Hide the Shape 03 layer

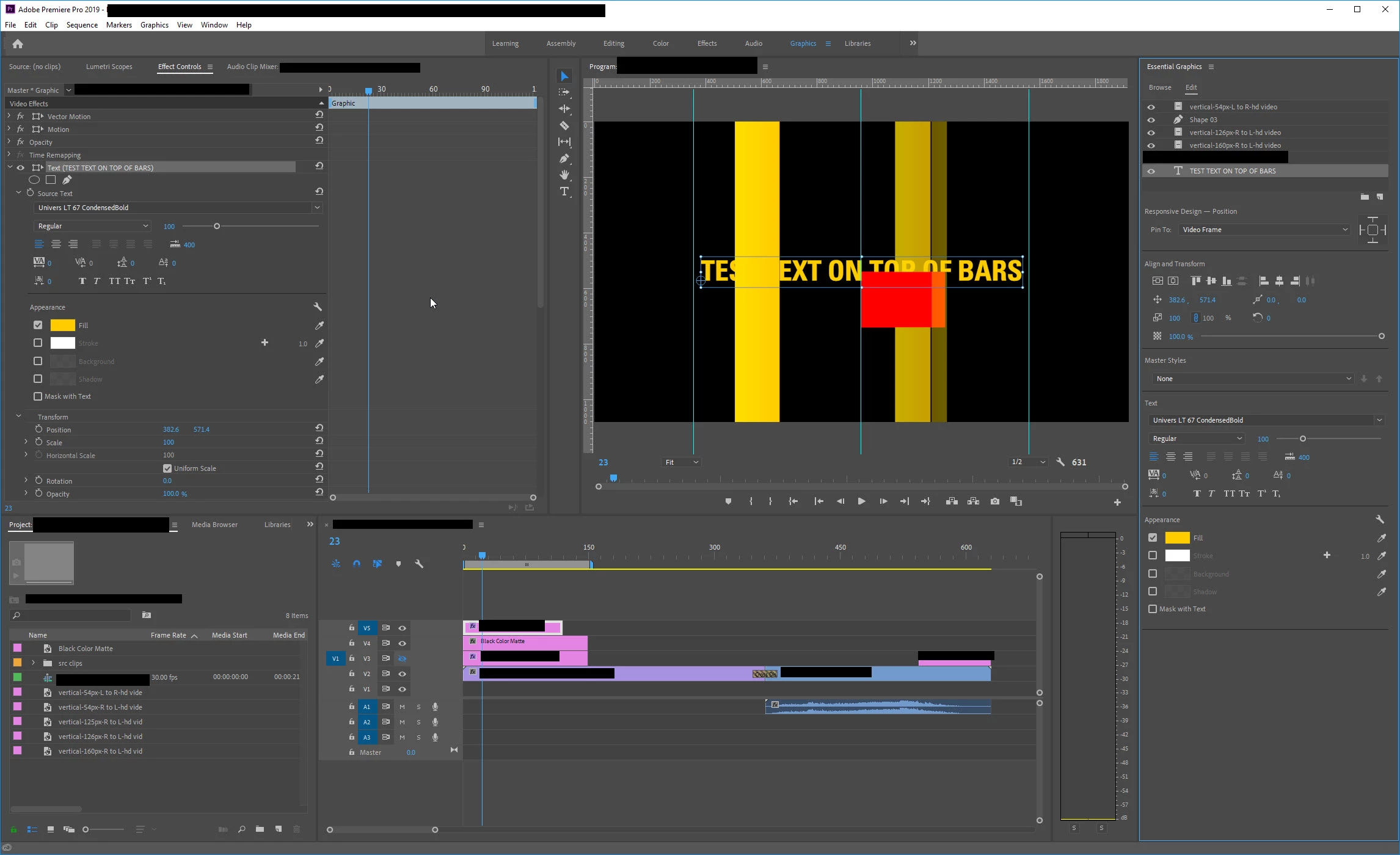coord(1151,120)
